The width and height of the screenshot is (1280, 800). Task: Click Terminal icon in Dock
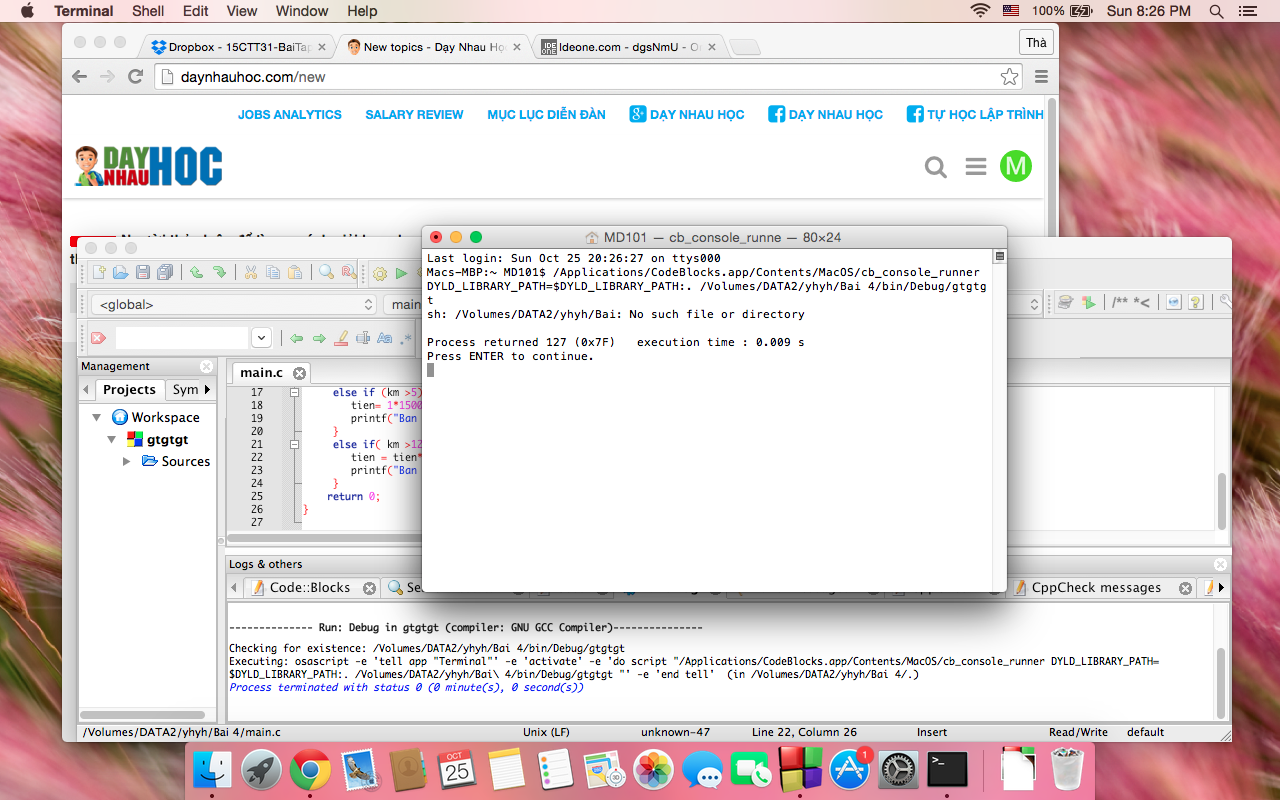947,770
